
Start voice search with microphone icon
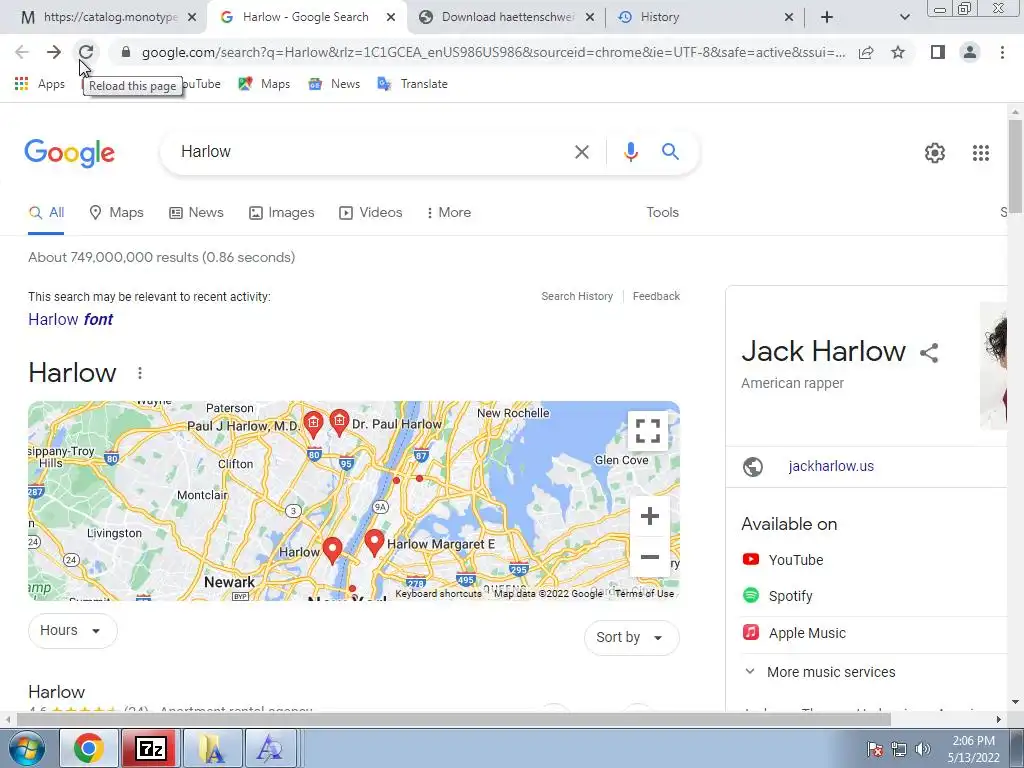(x=630, y=152)
